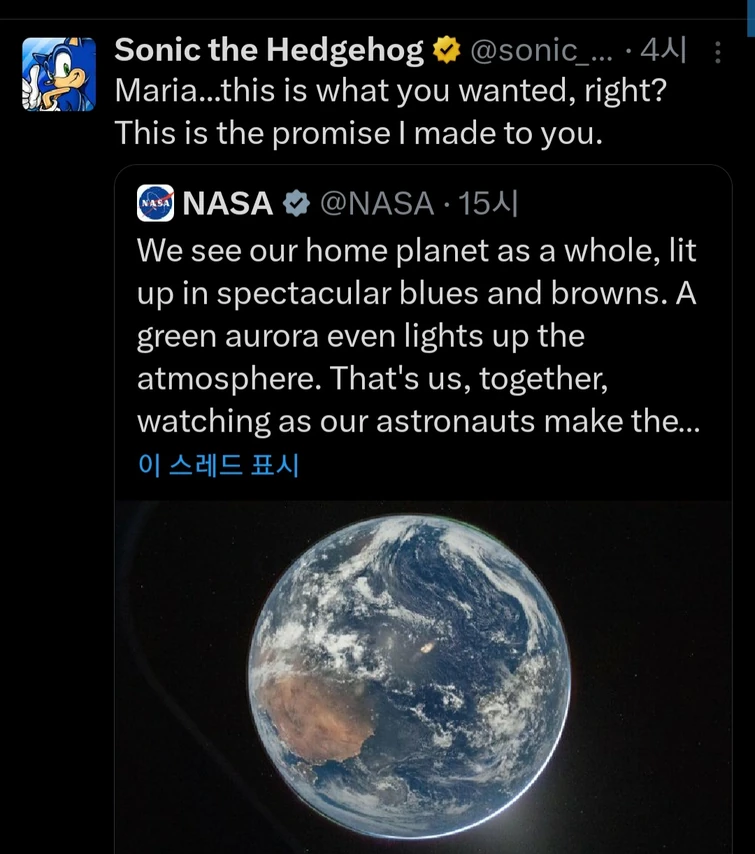755x854 pixels.
Task: Open the Earth photo in the quoted tweet
Action: (x=410, y=675)
